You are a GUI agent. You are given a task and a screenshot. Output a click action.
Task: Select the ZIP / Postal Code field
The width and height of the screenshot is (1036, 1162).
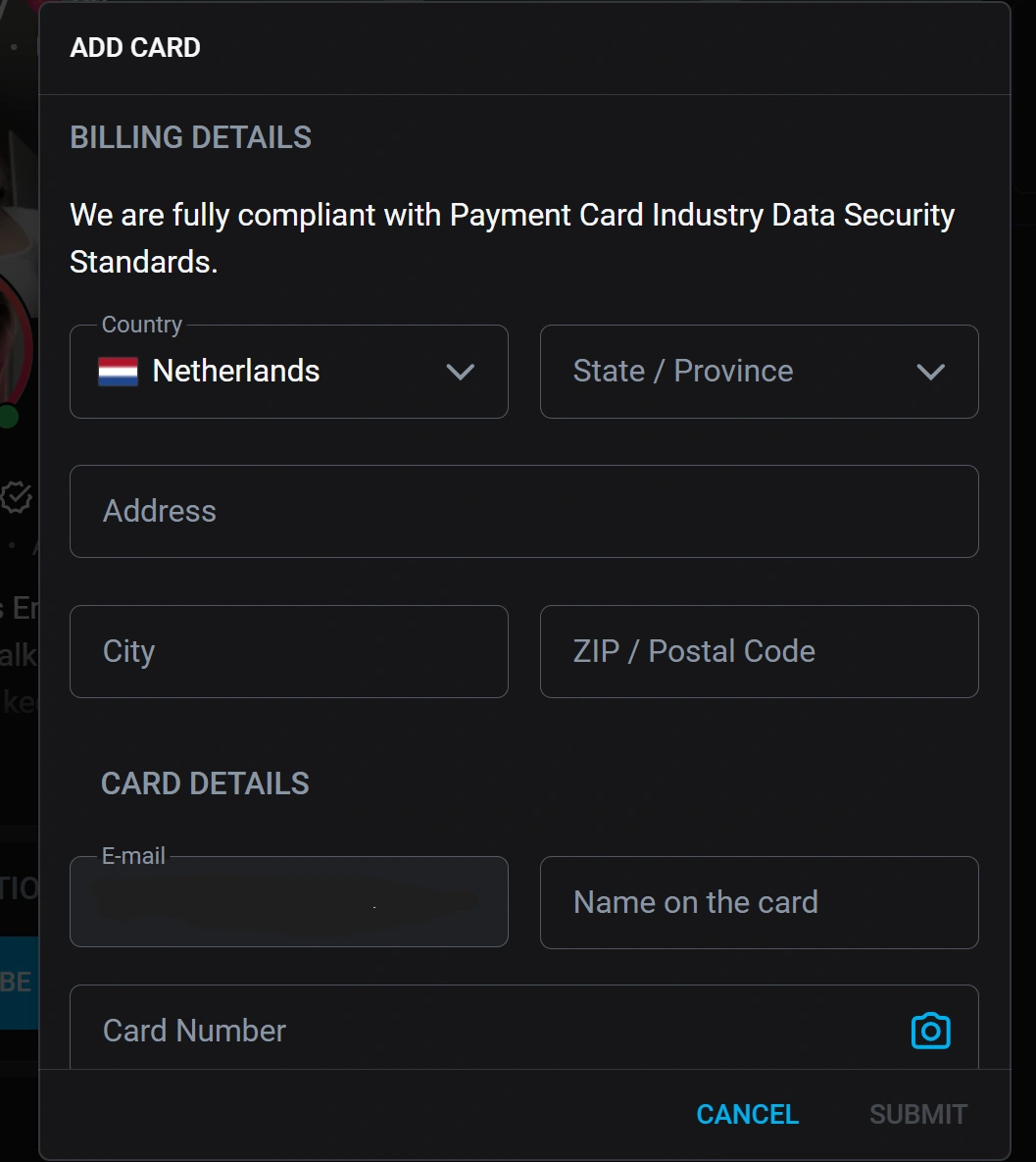759,651
